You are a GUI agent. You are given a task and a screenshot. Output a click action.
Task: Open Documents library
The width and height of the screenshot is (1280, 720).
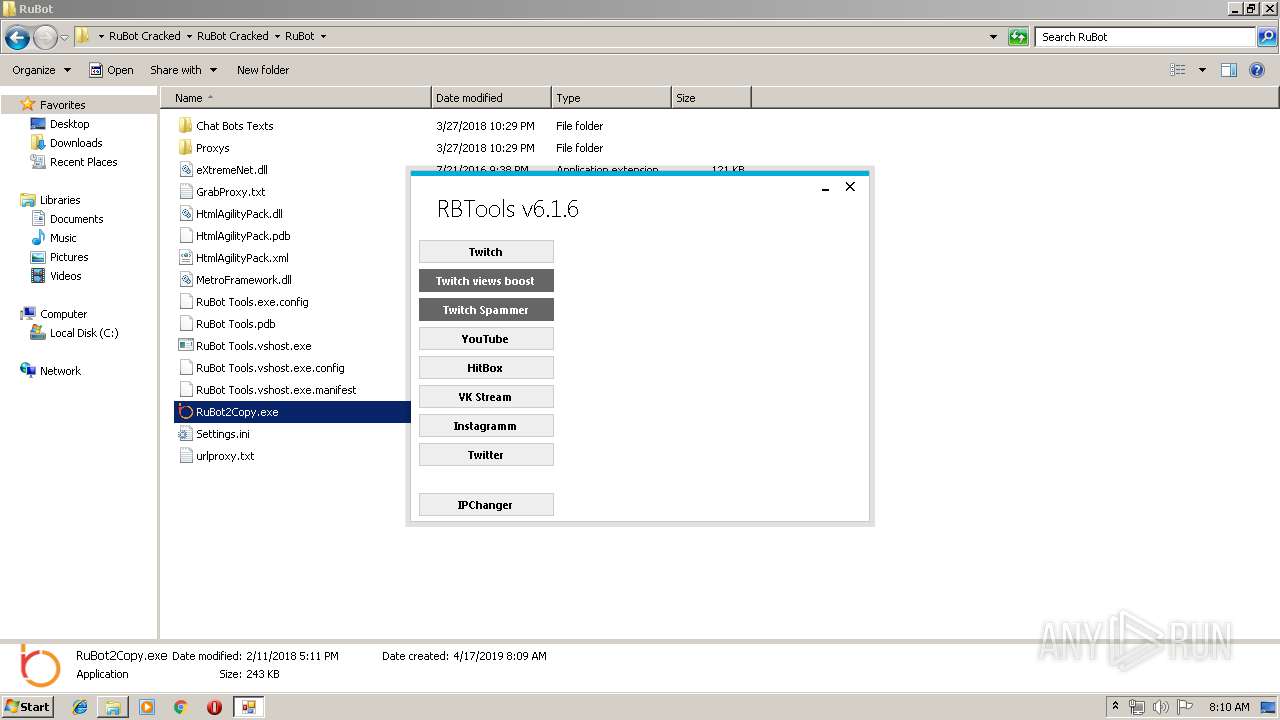(76, 219)
